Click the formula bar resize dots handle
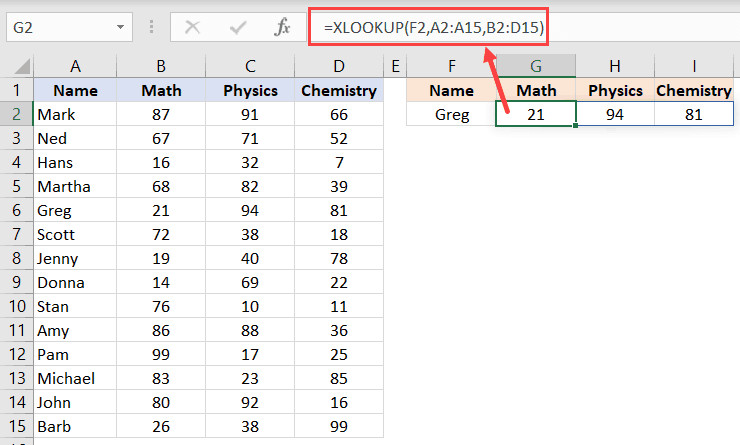 click(x=151, y=27)
